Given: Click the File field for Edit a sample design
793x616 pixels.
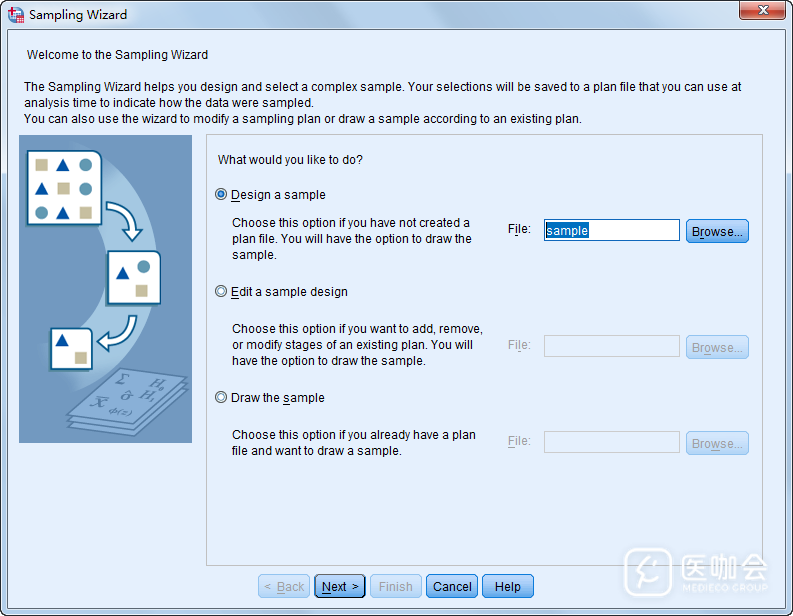Looking at the screenshot, I should point(611,347).
